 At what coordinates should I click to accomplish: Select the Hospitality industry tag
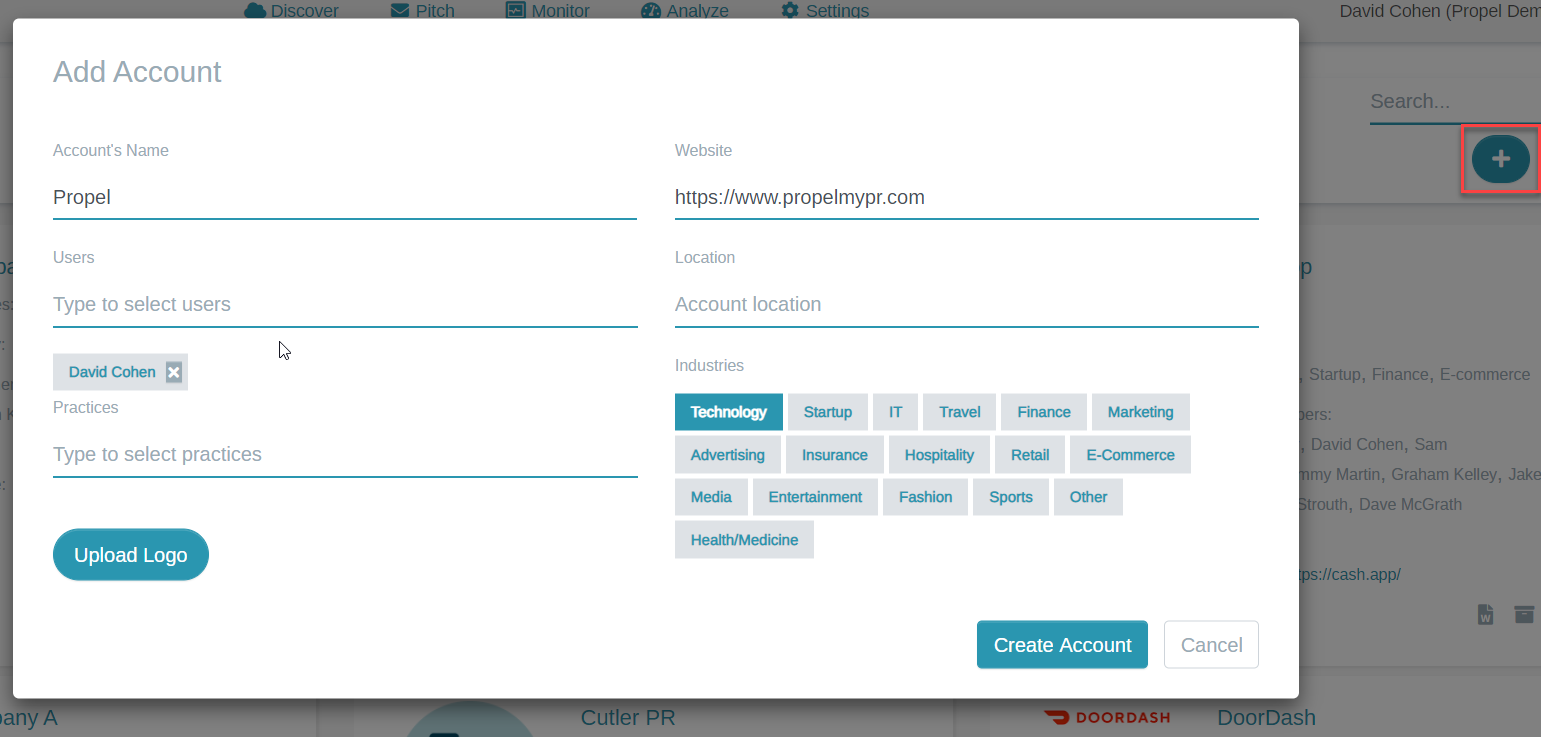pos(939,455)
